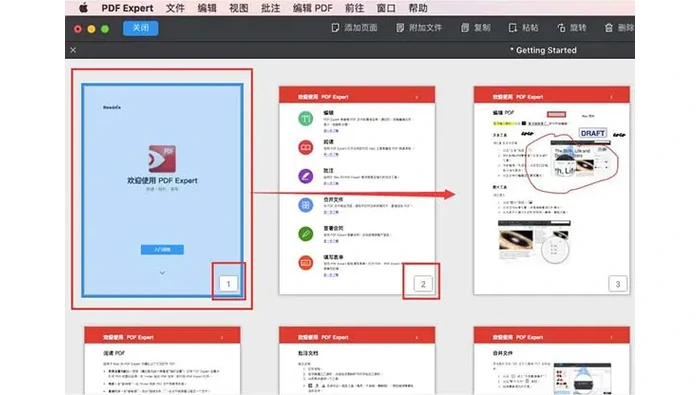Click down chevron on page 1 thumbnail
The image size is (700, 395).
(x=162, y=273)
